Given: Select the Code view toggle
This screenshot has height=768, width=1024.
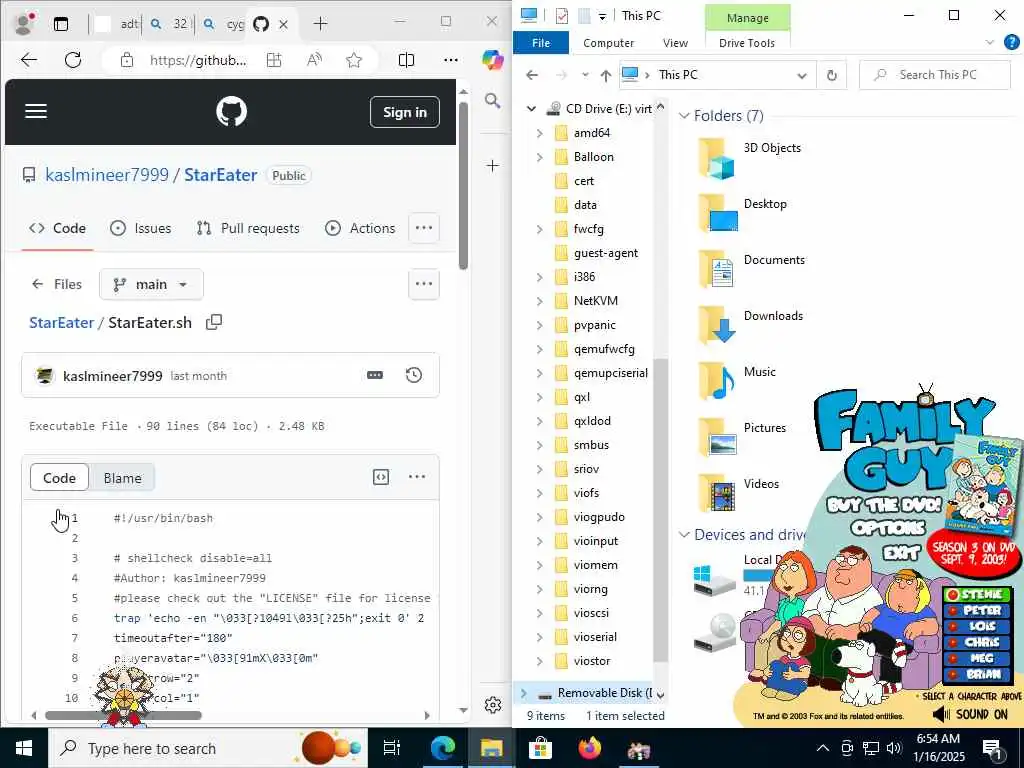Looking at the screenshot, I should (x=59, y=478).
